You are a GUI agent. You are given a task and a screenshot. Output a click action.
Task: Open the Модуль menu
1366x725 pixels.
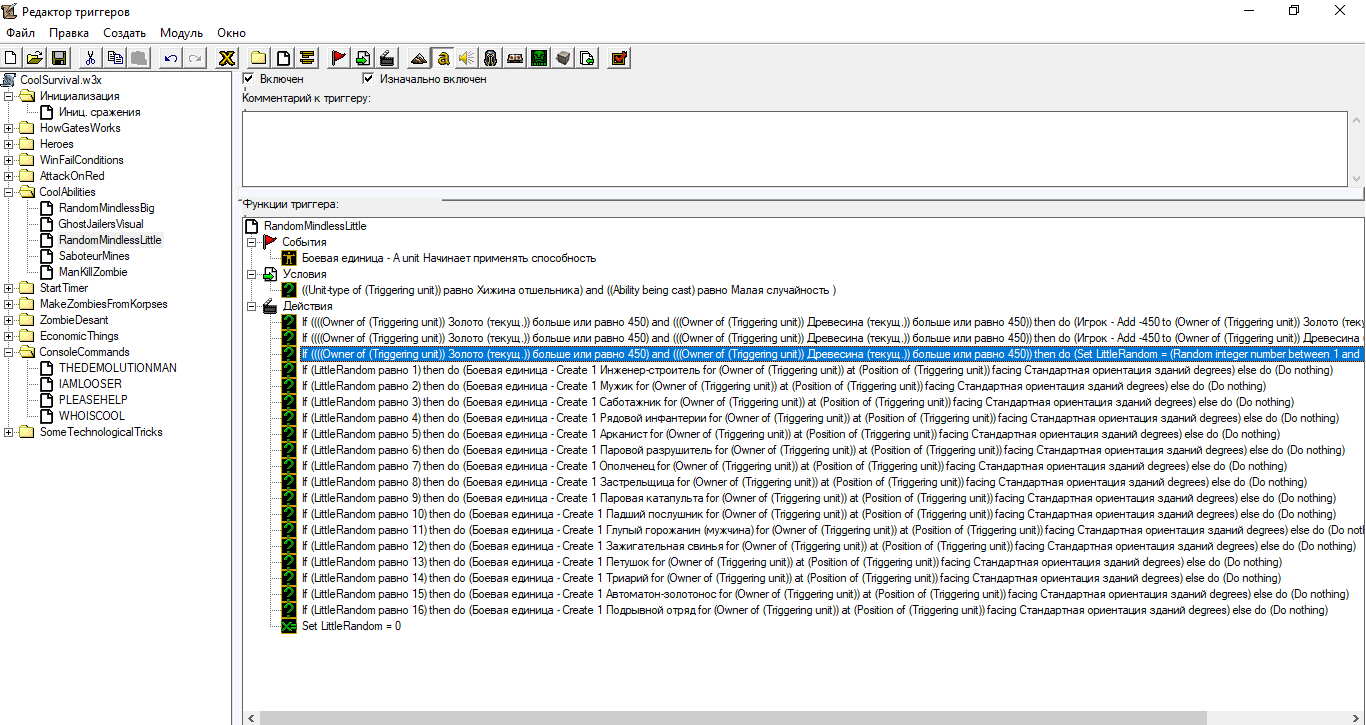click(x=182, y=33)
